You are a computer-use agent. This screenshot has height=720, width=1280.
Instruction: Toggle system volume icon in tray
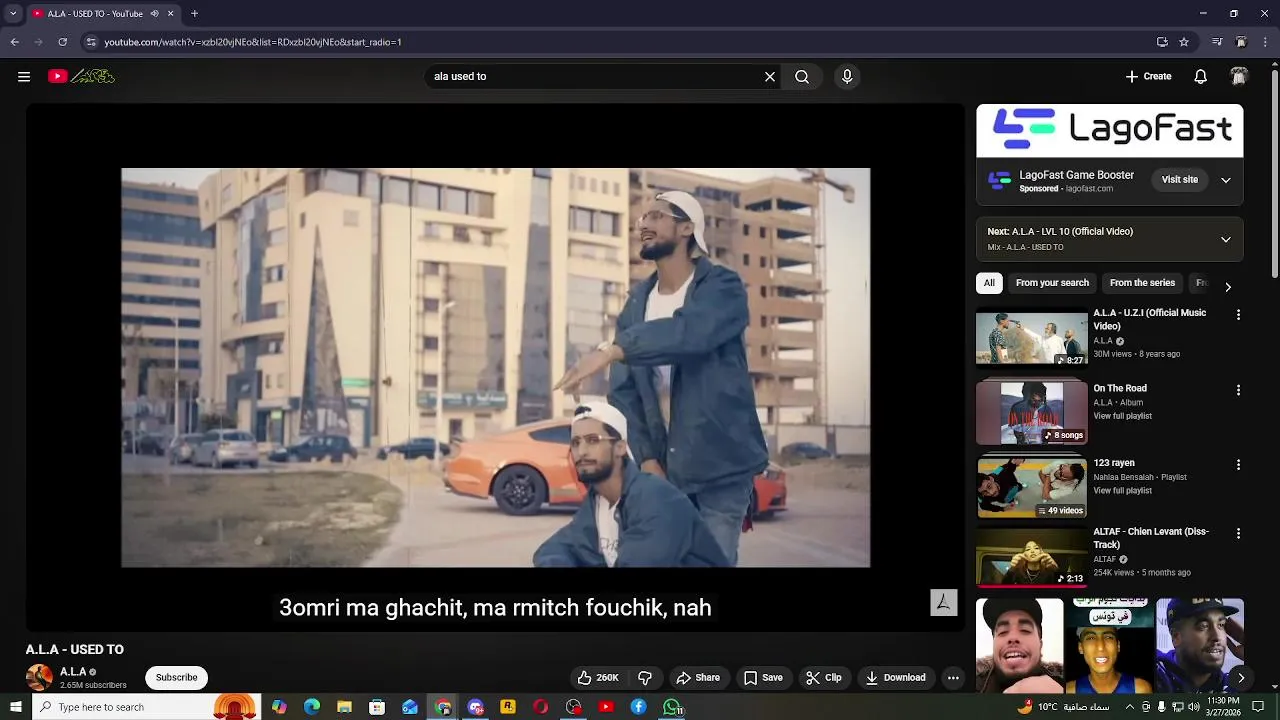(1193, 707)
